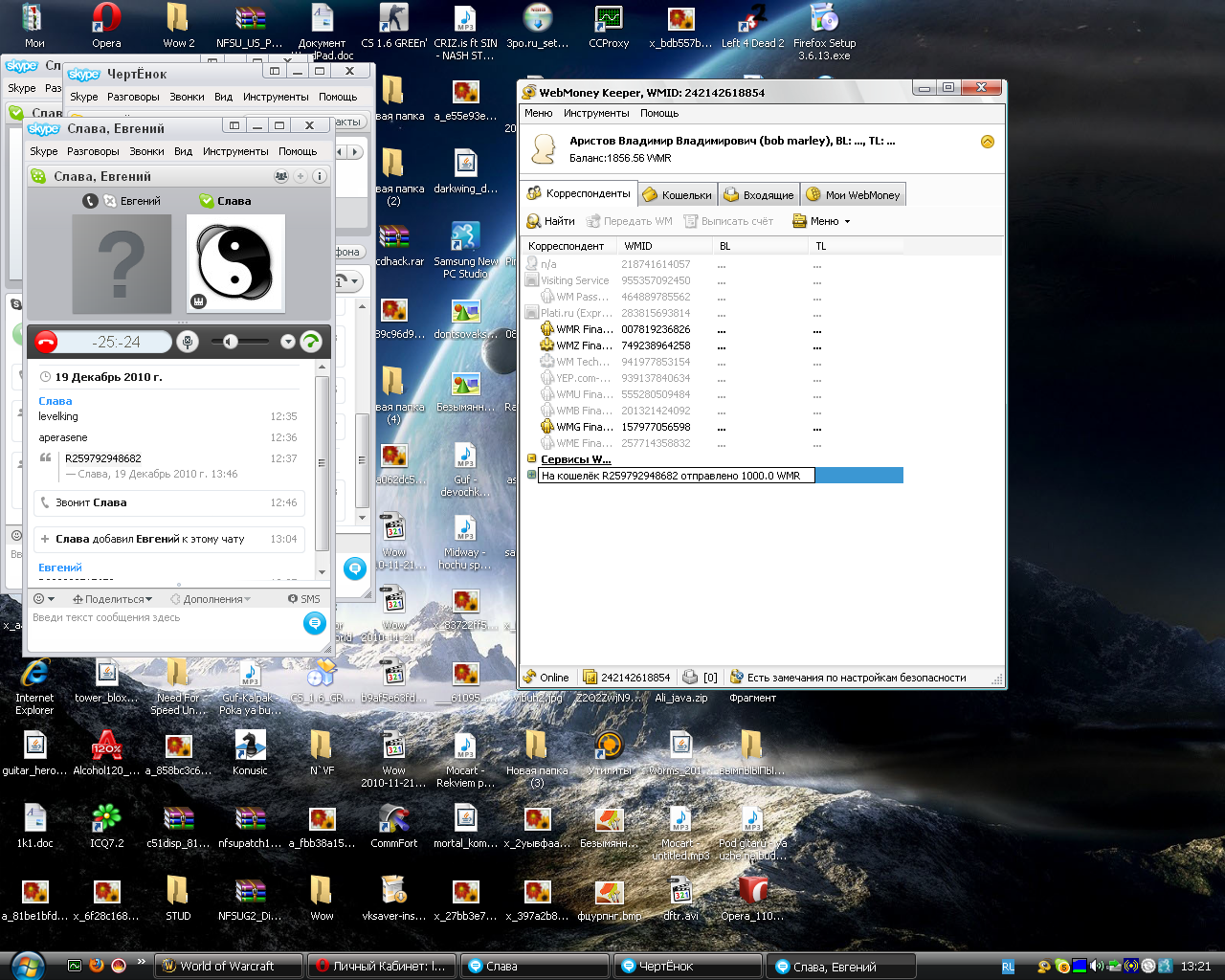
Task: Open the CCProxy desktop icon
Action: 609,26
